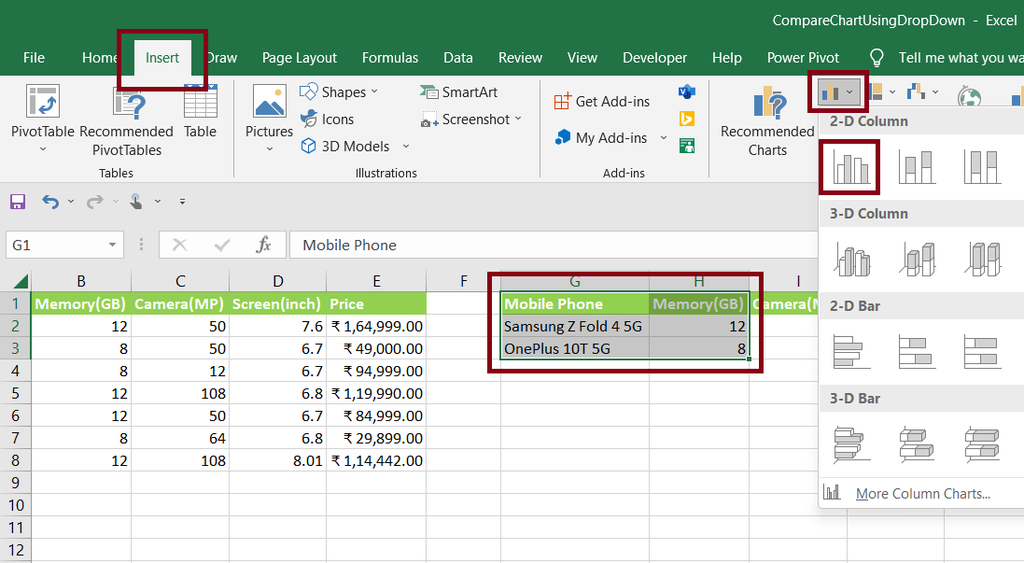Open the column chart dropdown button

(x=838, y=93)
